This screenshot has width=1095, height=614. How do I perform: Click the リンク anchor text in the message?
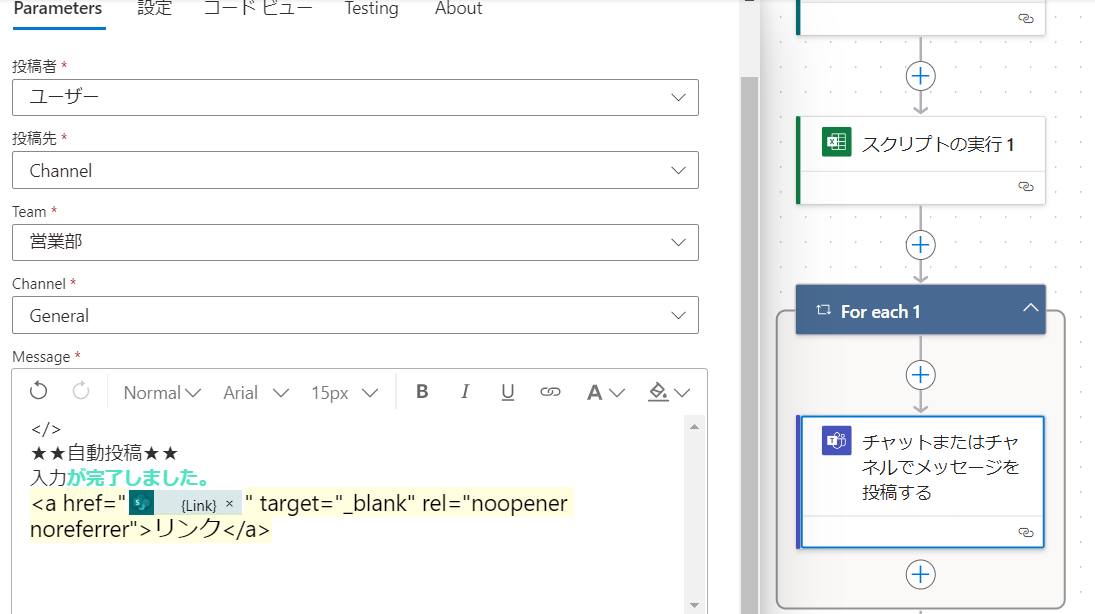[x=187, y=529]
